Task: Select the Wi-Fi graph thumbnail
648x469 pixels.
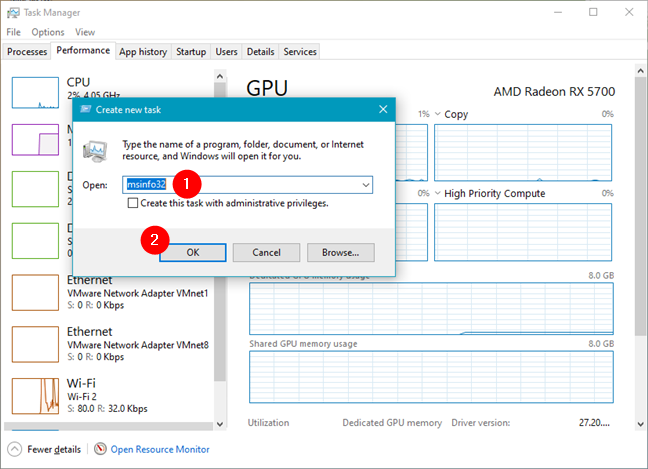Action: click(36, 397)
